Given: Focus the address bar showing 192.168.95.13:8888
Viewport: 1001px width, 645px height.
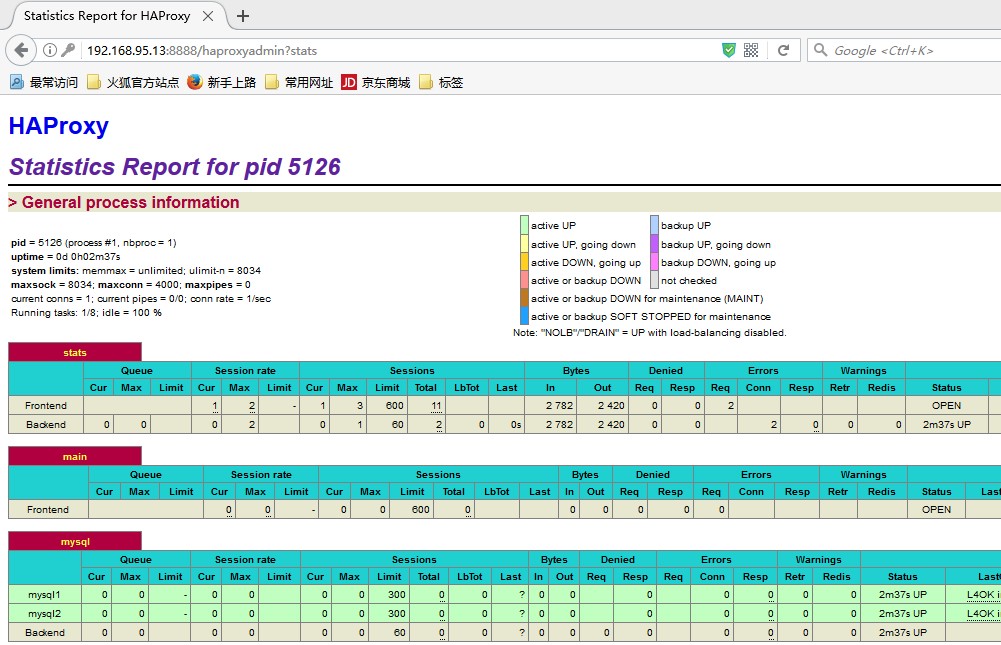Looking at the screenshot, I should click(402, 50).
